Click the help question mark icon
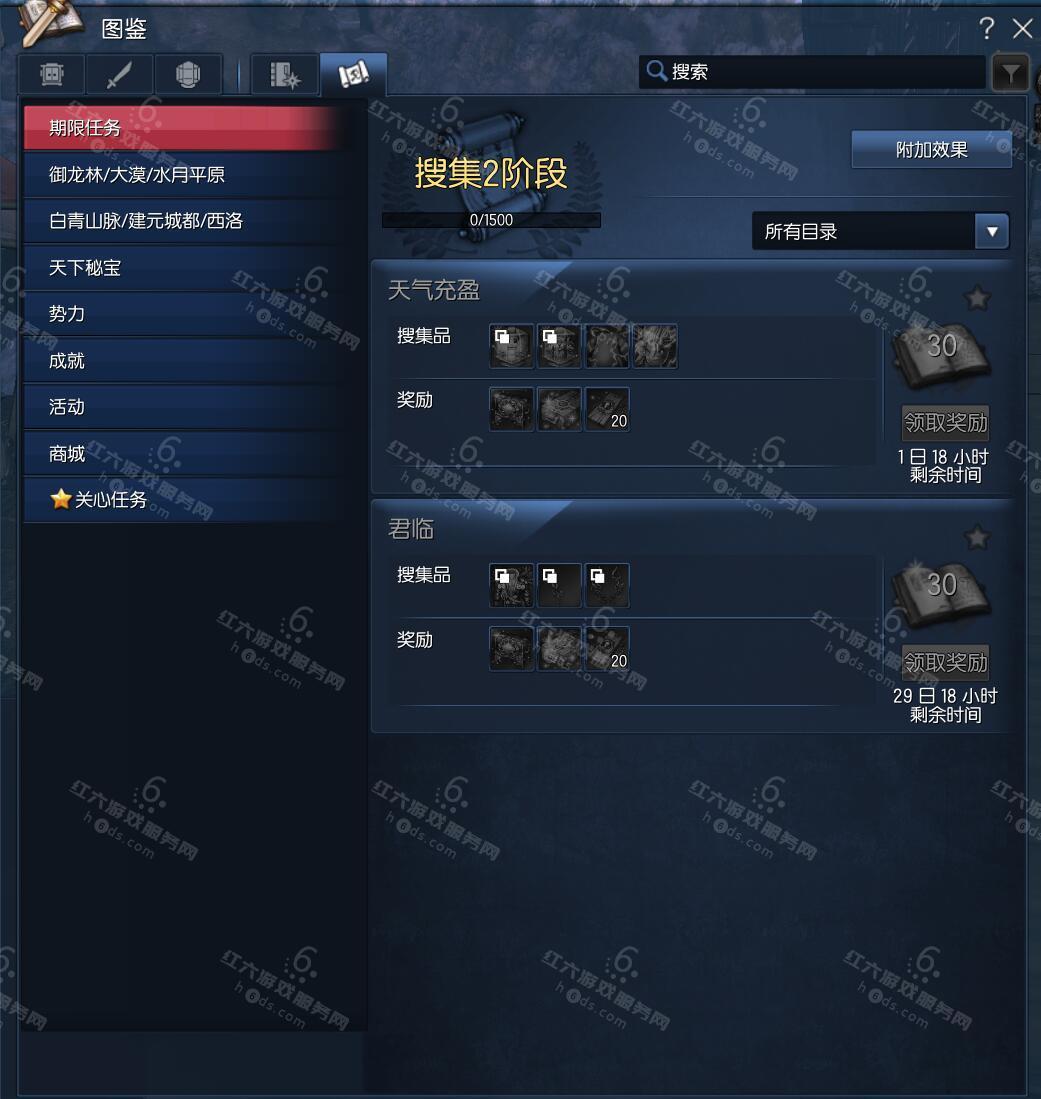This screenshot has height=1099, width=1041. [x=986, y=29]
